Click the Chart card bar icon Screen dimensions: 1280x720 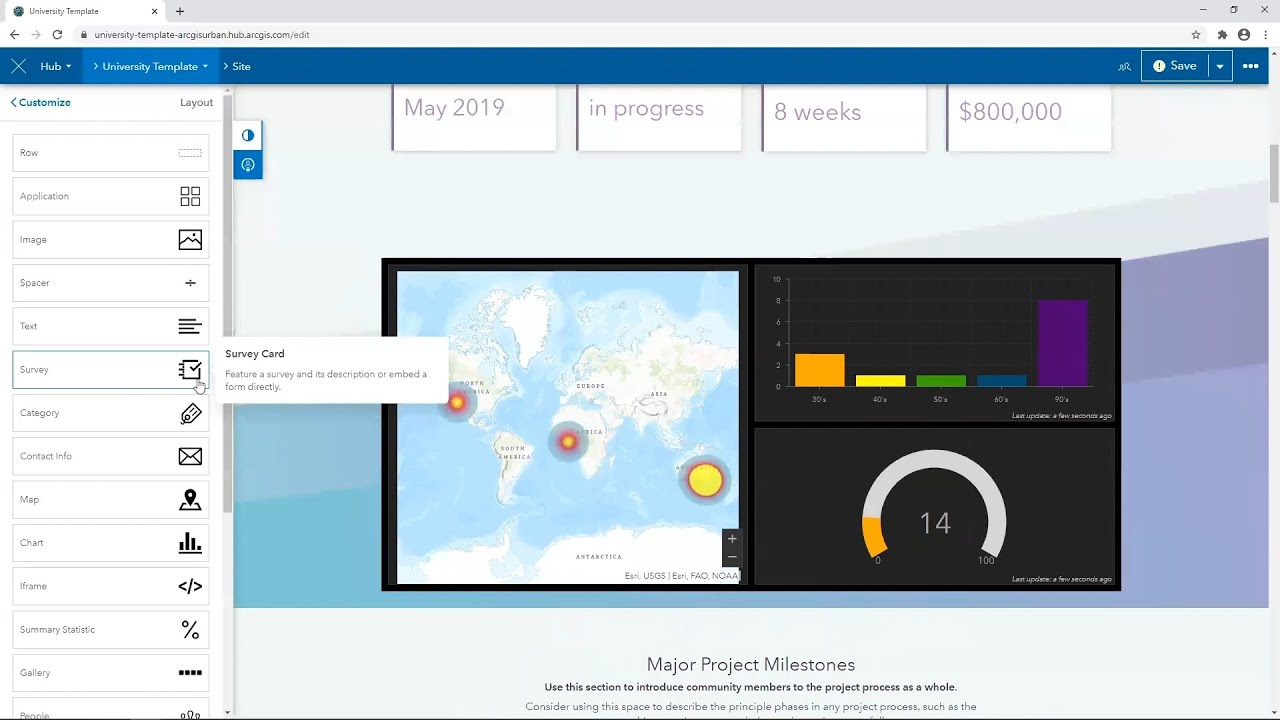190,543
